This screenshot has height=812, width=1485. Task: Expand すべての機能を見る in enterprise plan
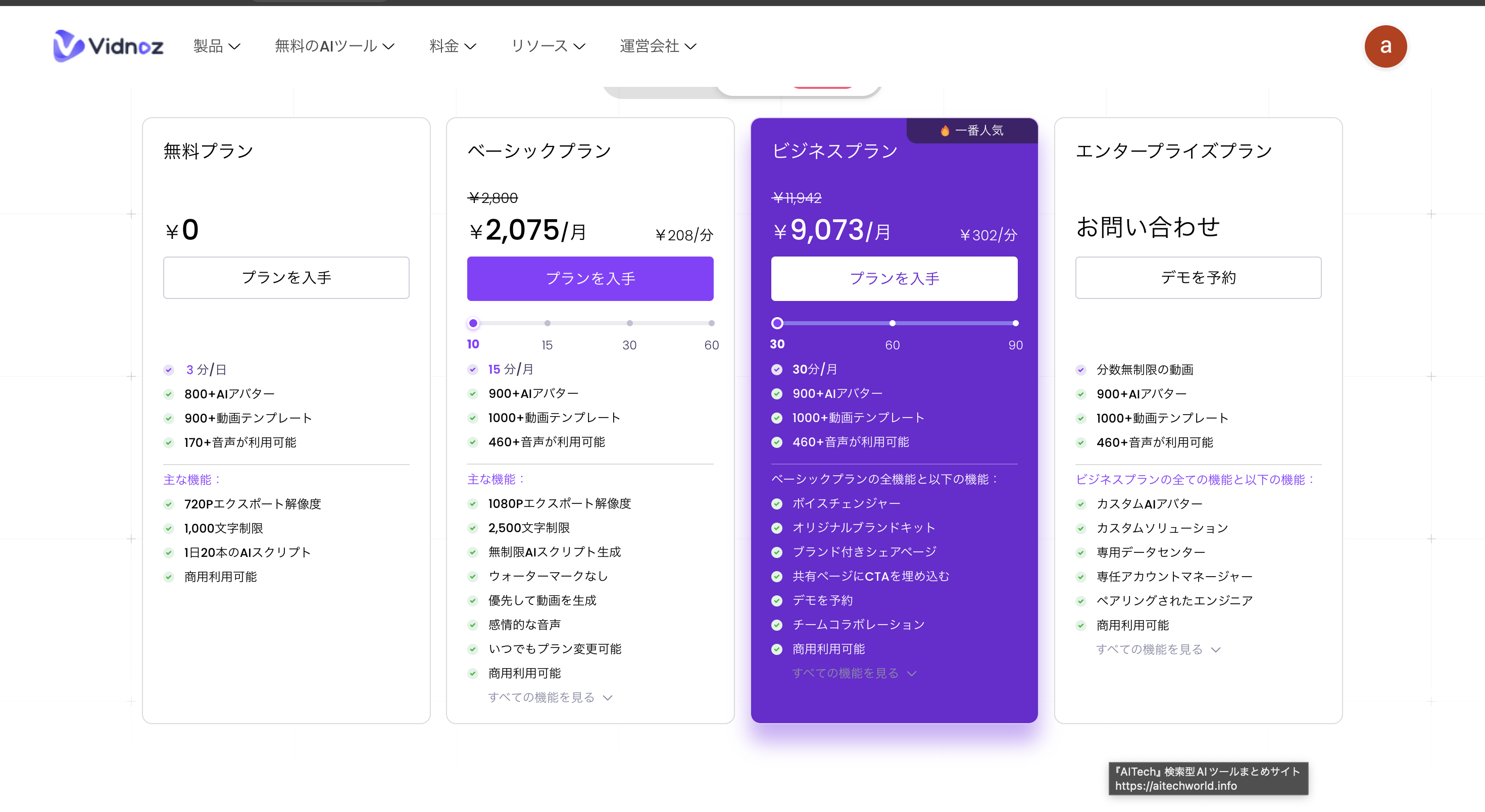[1158, 649]
